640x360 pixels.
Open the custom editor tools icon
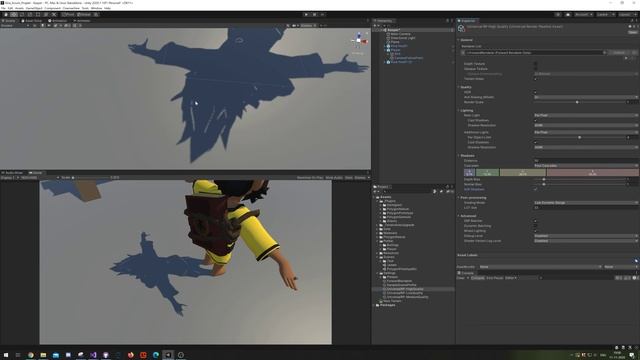tap(54, 14)
